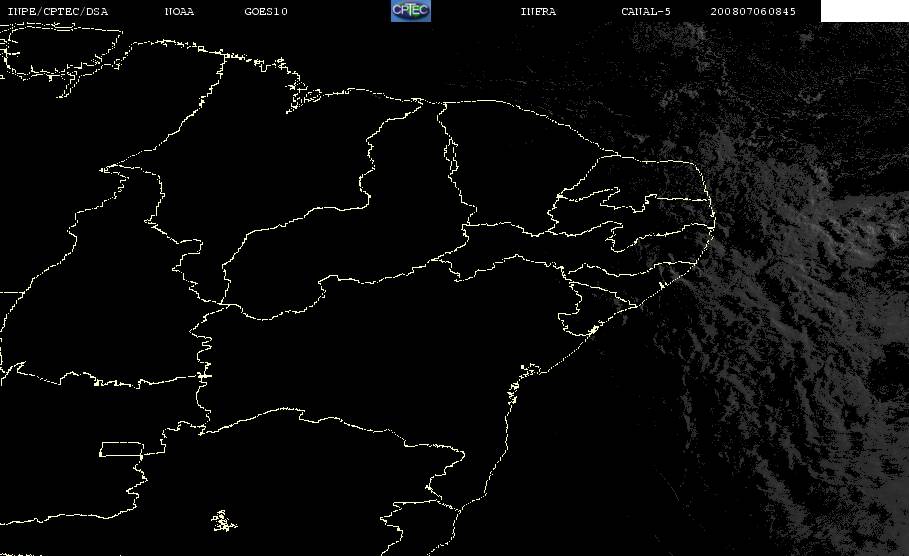This screenshot has height=556, width=909.
Task: Click the CANAL-5 channel label
Action: pos(646,12)
